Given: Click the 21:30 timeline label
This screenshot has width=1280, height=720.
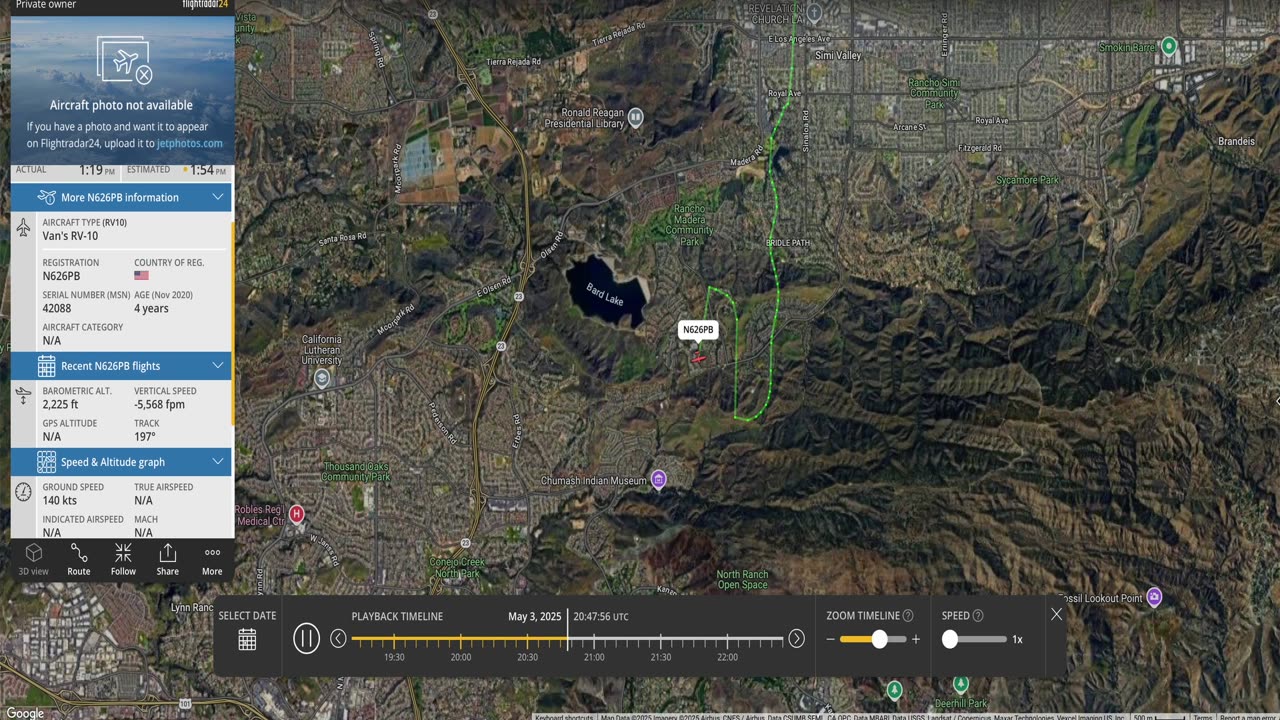Looking at the screenshot, I should pyautogui.click(x=661, y=657).
